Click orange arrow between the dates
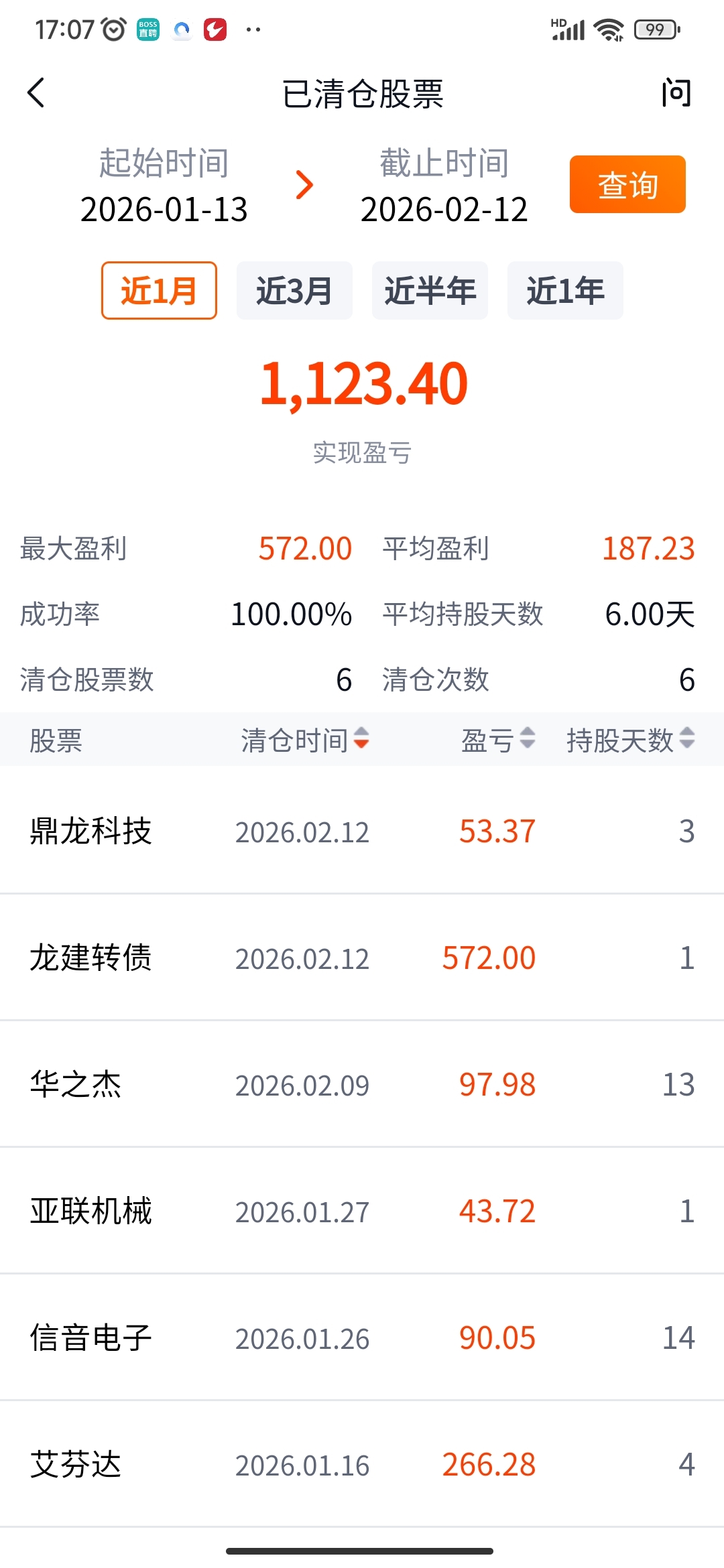The height and width of the screenshot is (1568, 724). 304,185
